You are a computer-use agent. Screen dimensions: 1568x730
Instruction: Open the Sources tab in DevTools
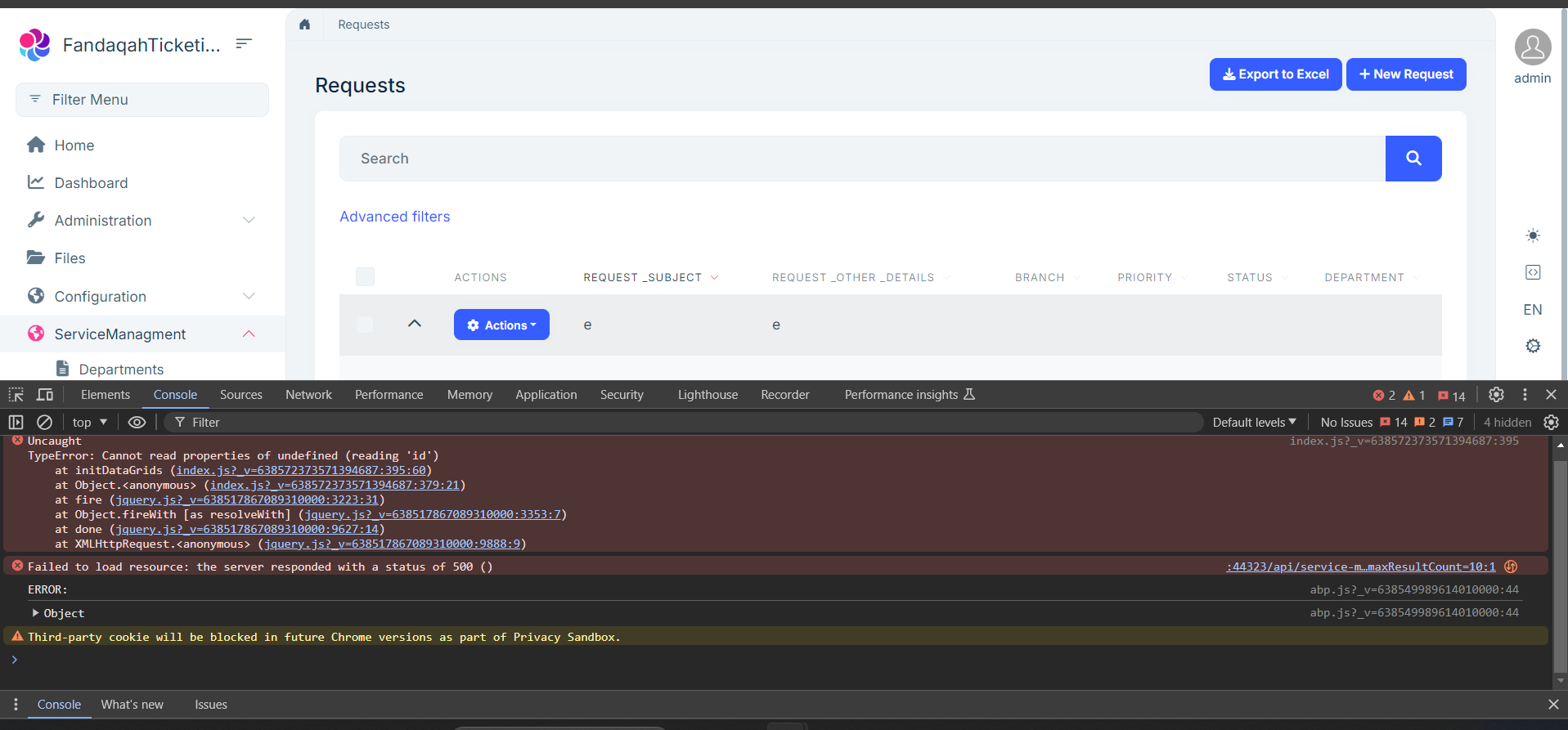(240, 395)
